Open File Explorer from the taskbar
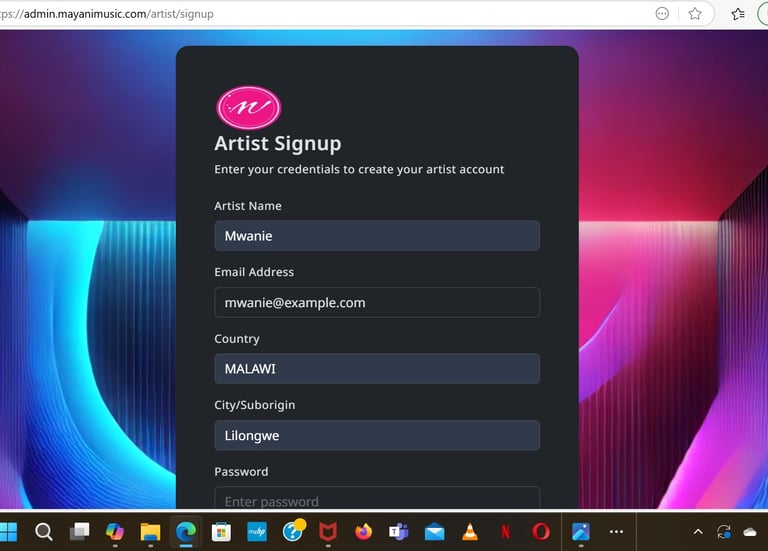768x551 pixels. pyautogui.click(x=150, y=531)
